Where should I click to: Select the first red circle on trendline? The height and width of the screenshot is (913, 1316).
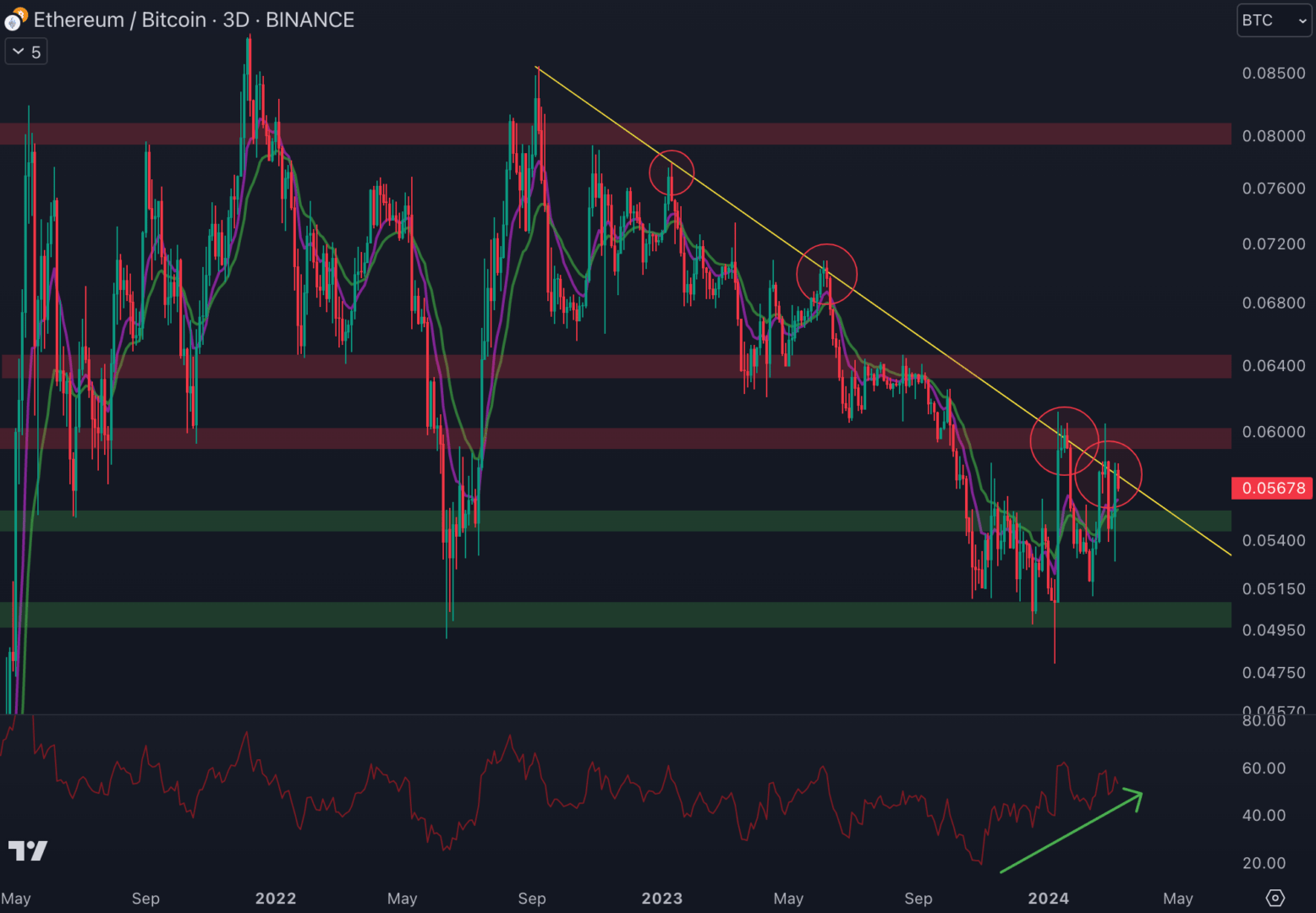pos(672,173)
